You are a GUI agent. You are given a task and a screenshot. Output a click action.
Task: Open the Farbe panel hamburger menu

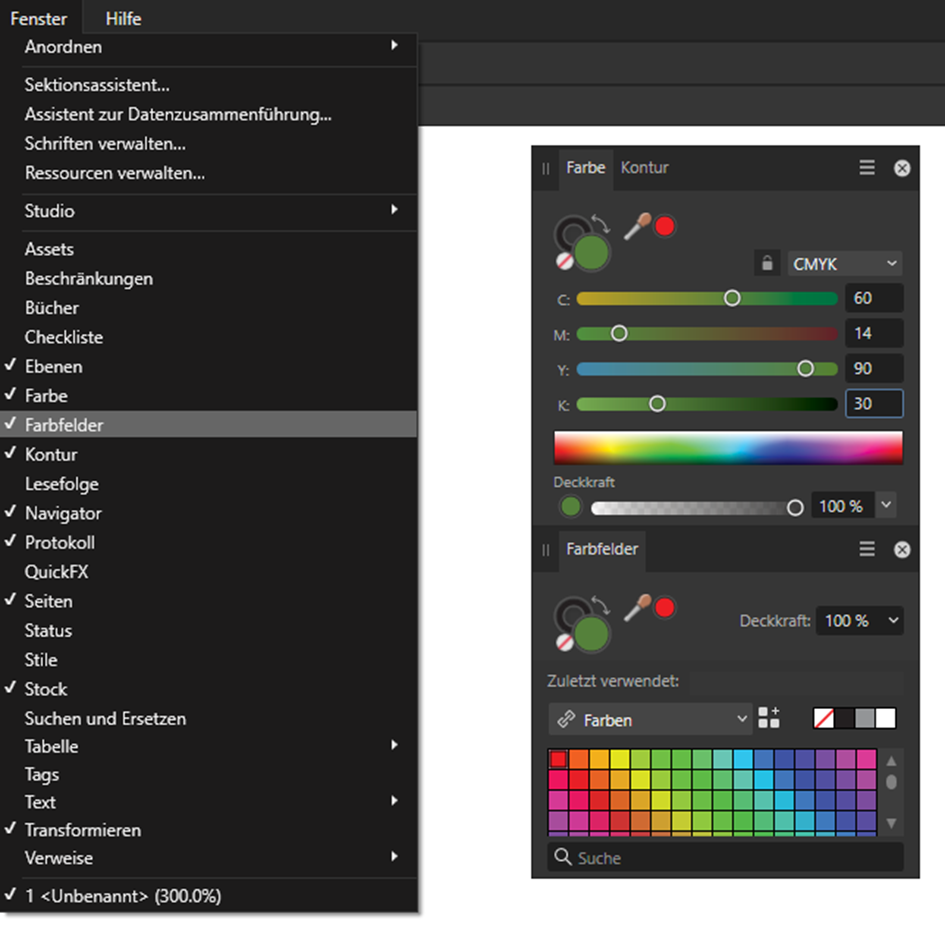pyautogui.click(x=867, y=168)
